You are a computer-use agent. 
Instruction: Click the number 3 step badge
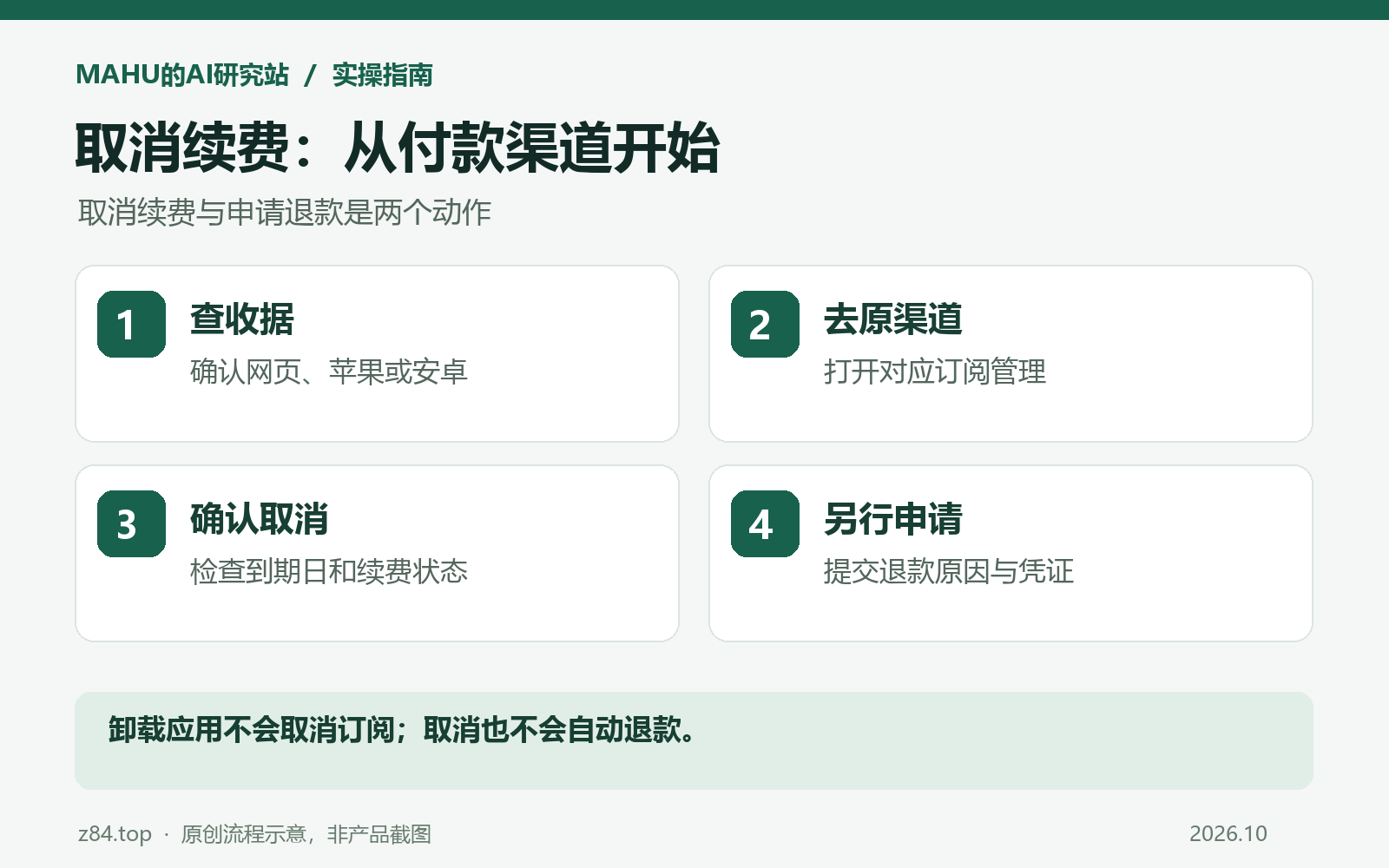[131, 523]
